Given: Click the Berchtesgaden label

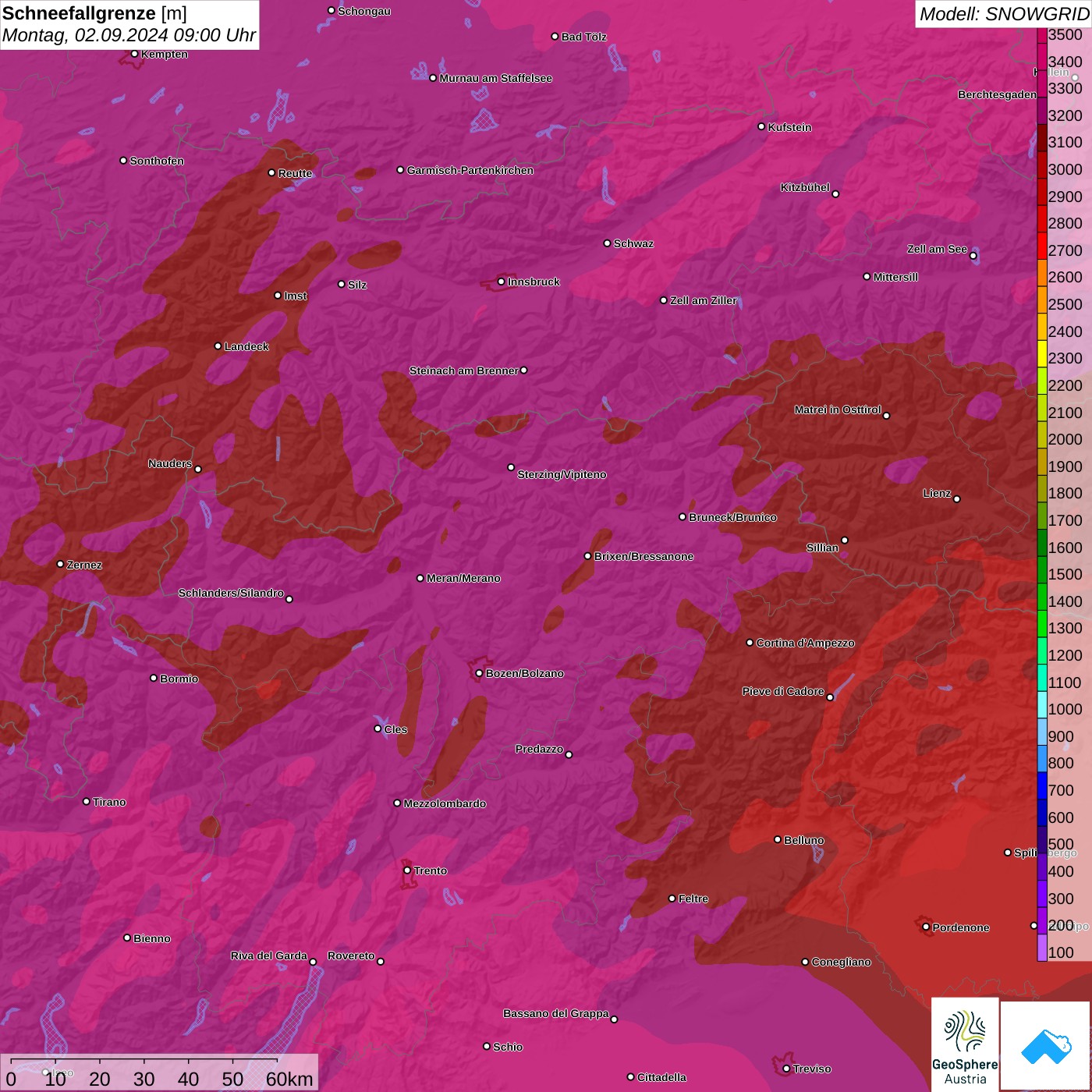Looking at the screenshot, I should pyautogui.click(x=997, y=94).
